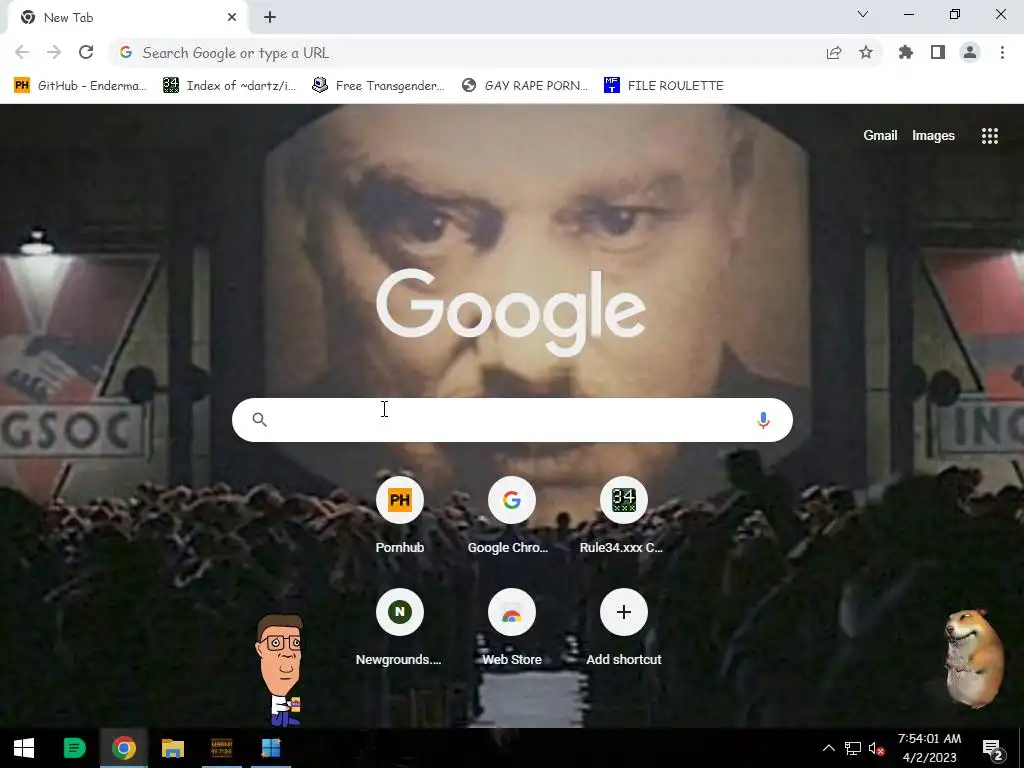Click the Add shortcut button

coord(624,628)
